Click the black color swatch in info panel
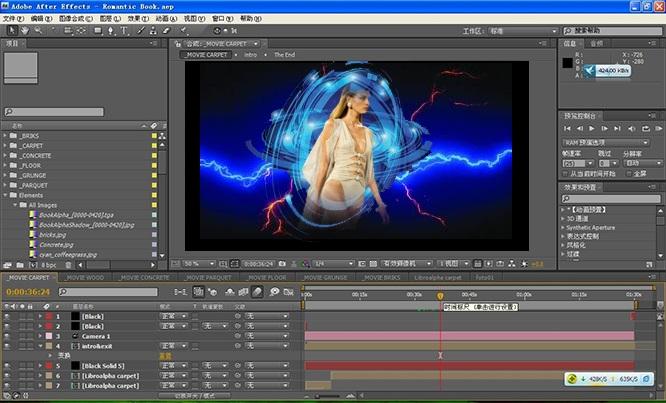Viewport: 666px width, 403px height. [x=568, y=62]
